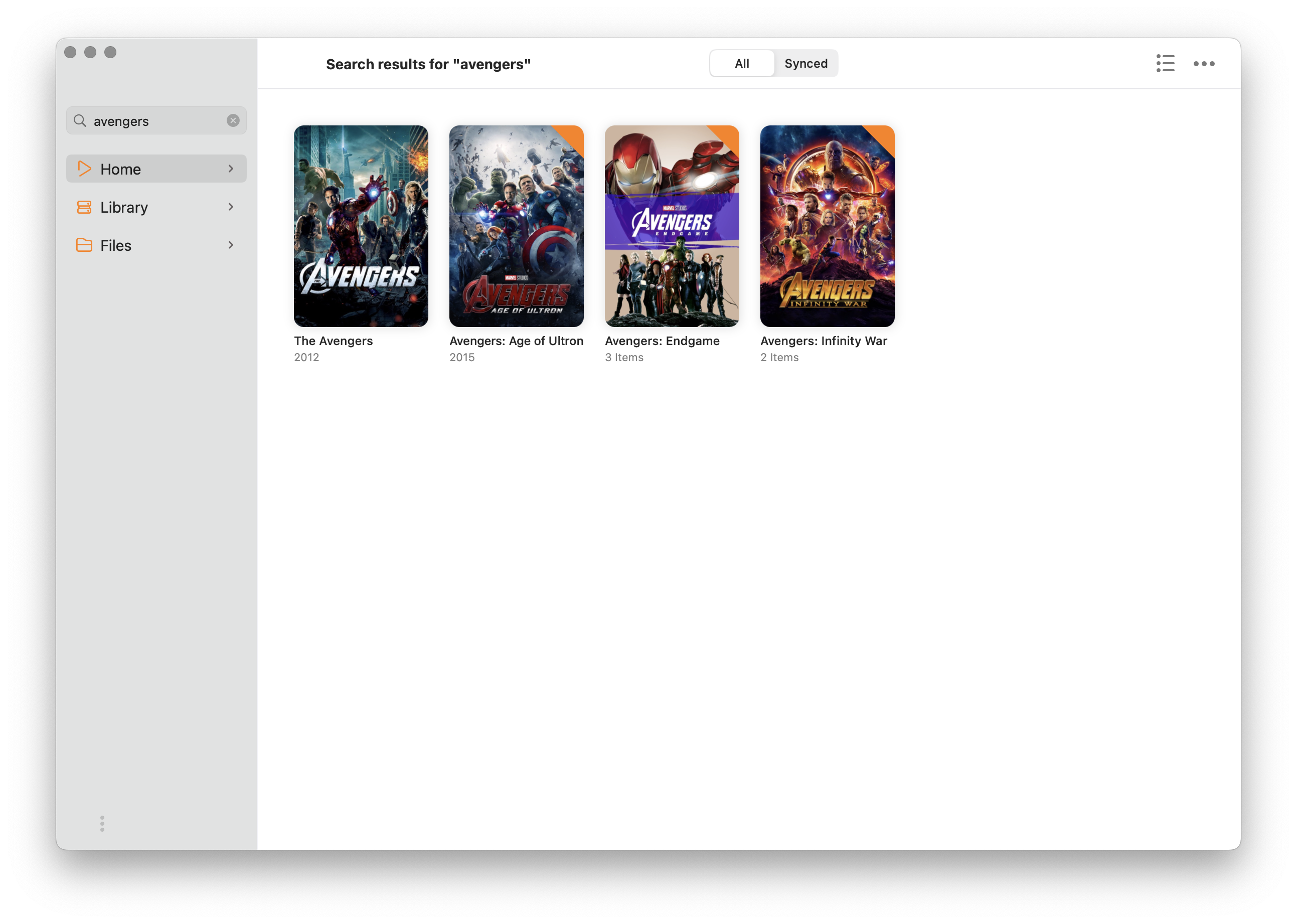The height and width of the screenshot is (924, 1297).
Task: Open Avengers: Endgame poster
Action: [671, 226]
